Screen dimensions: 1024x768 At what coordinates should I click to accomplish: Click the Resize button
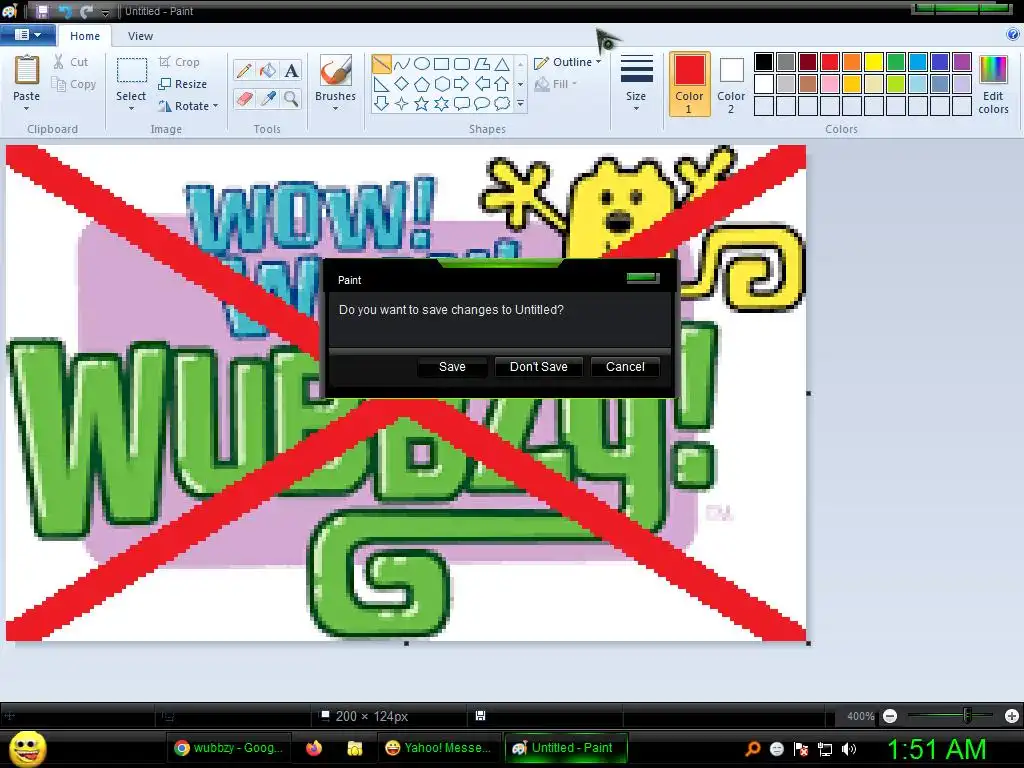pos(183,84)
